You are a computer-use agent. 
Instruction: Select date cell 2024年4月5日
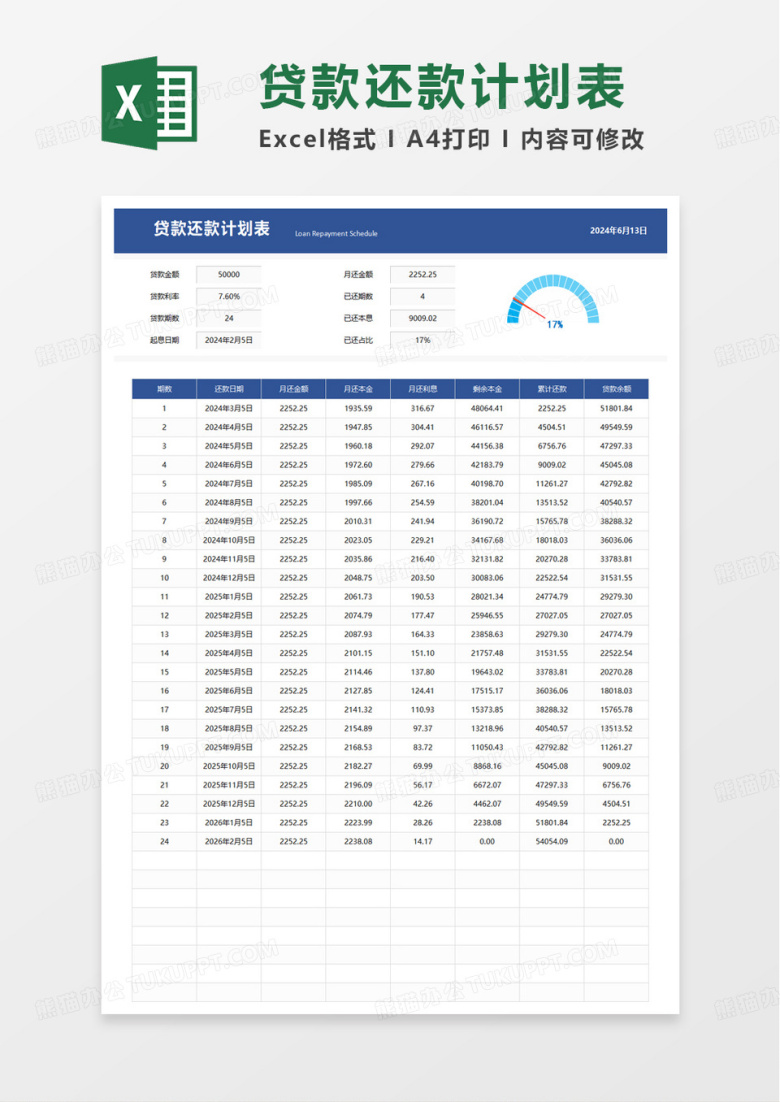(229, 427)
